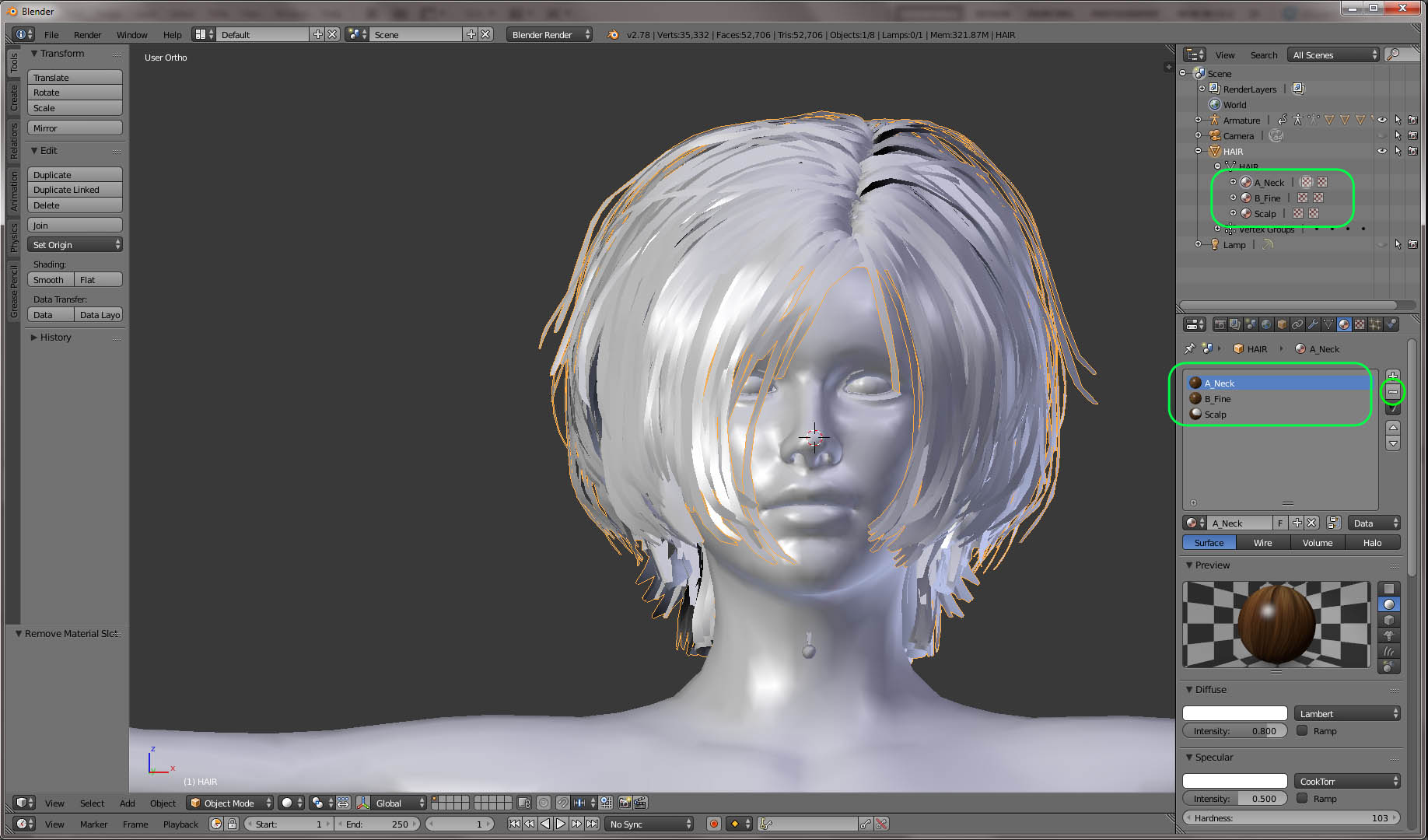Open the Blender Render engine dropdown
1428x840 pixels.
point(549,34)
